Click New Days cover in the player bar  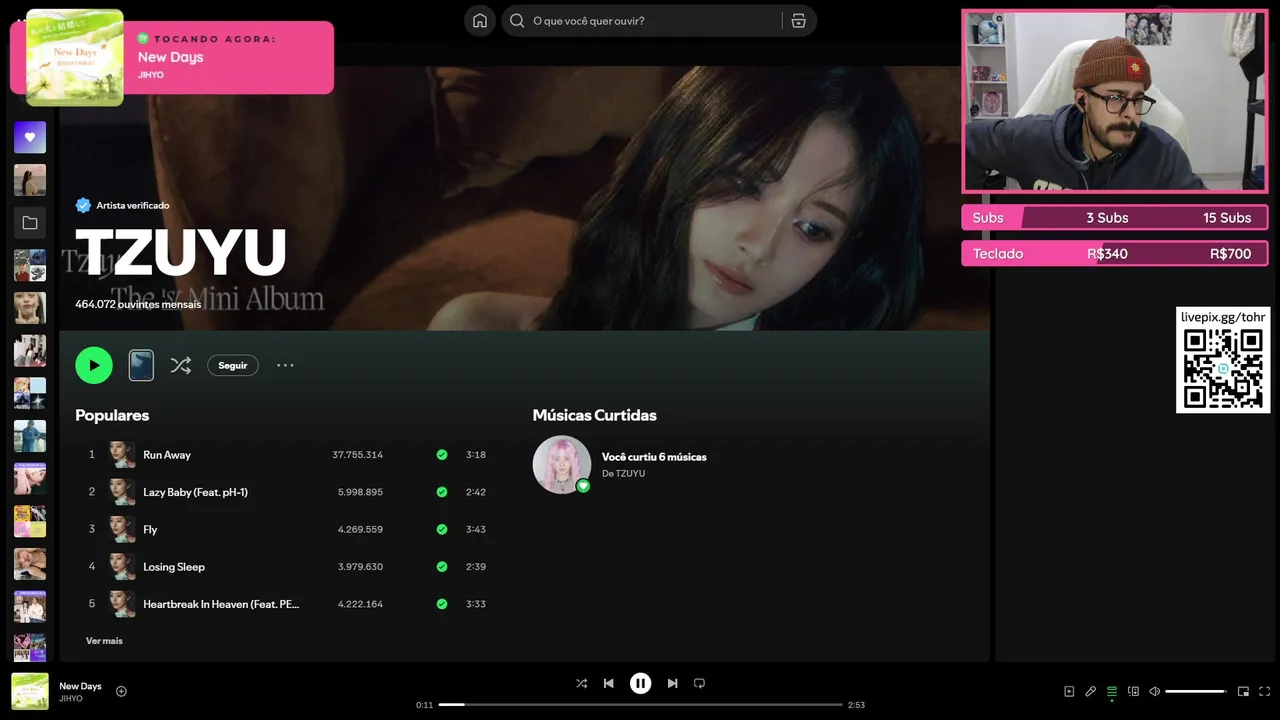[30, 691]
